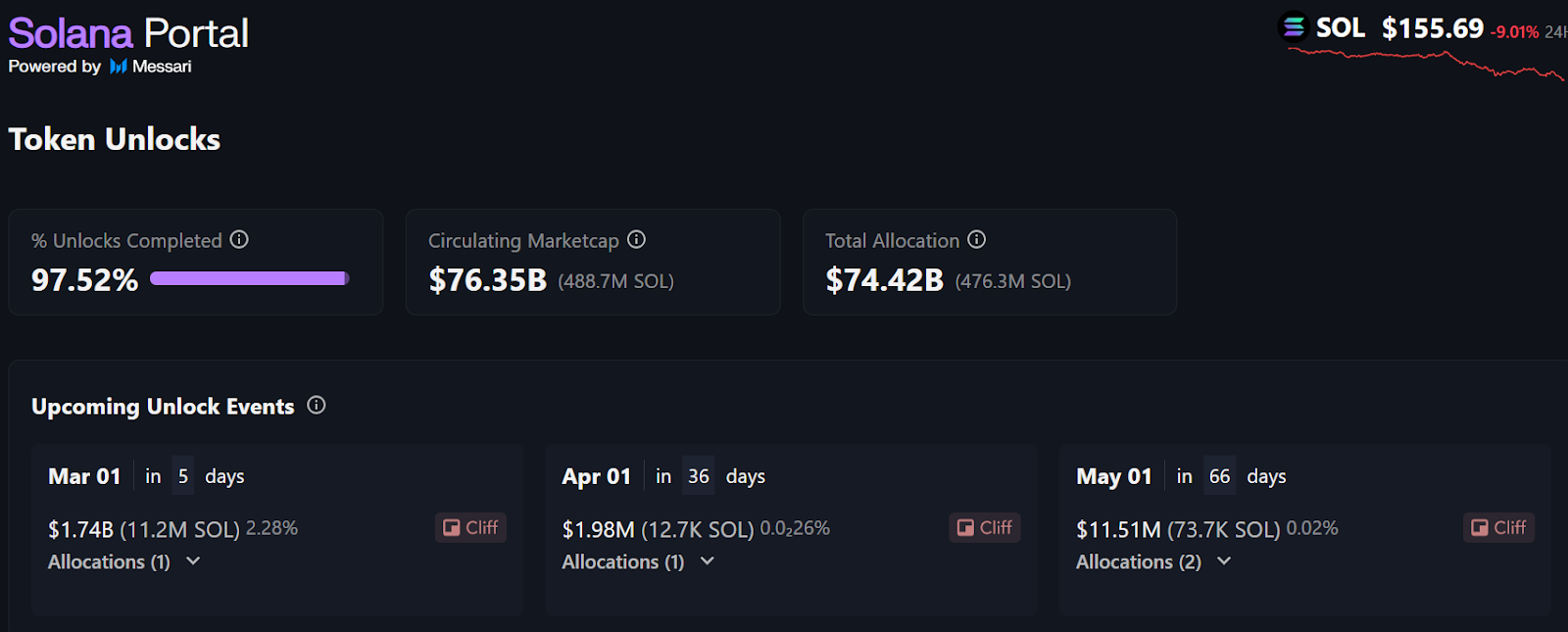Click the 2.28% unlock percentage
This screenshot has height=632, width=1568.
pos(271,528)
